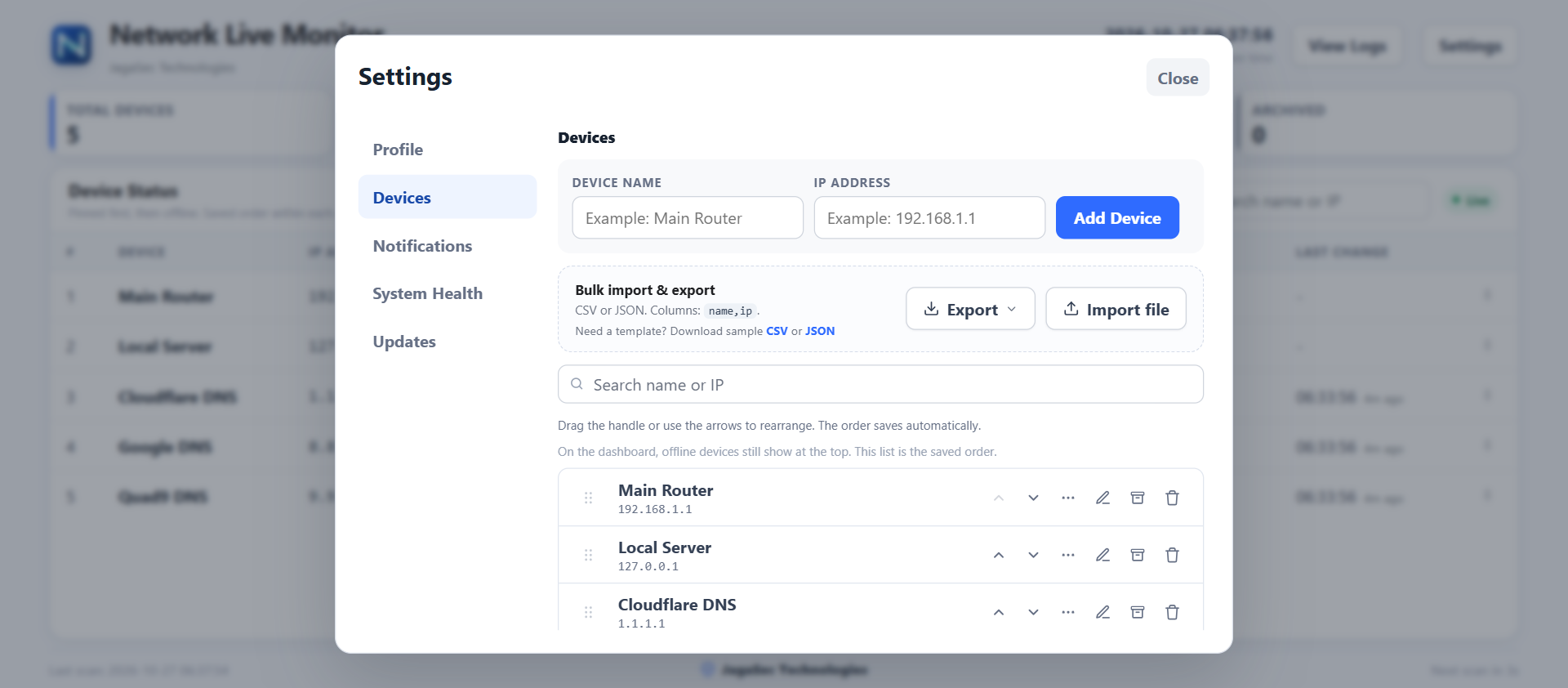Grab the Local Server drag handle
This screenshot has width=1568, height=688.
click(588, 555)
